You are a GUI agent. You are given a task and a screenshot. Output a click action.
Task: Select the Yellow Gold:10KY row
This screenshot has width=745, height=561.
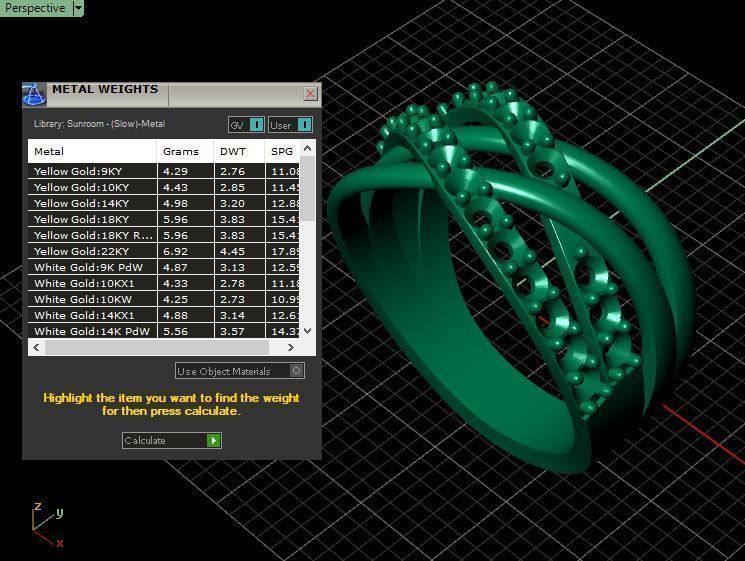[x=164, y=187]
